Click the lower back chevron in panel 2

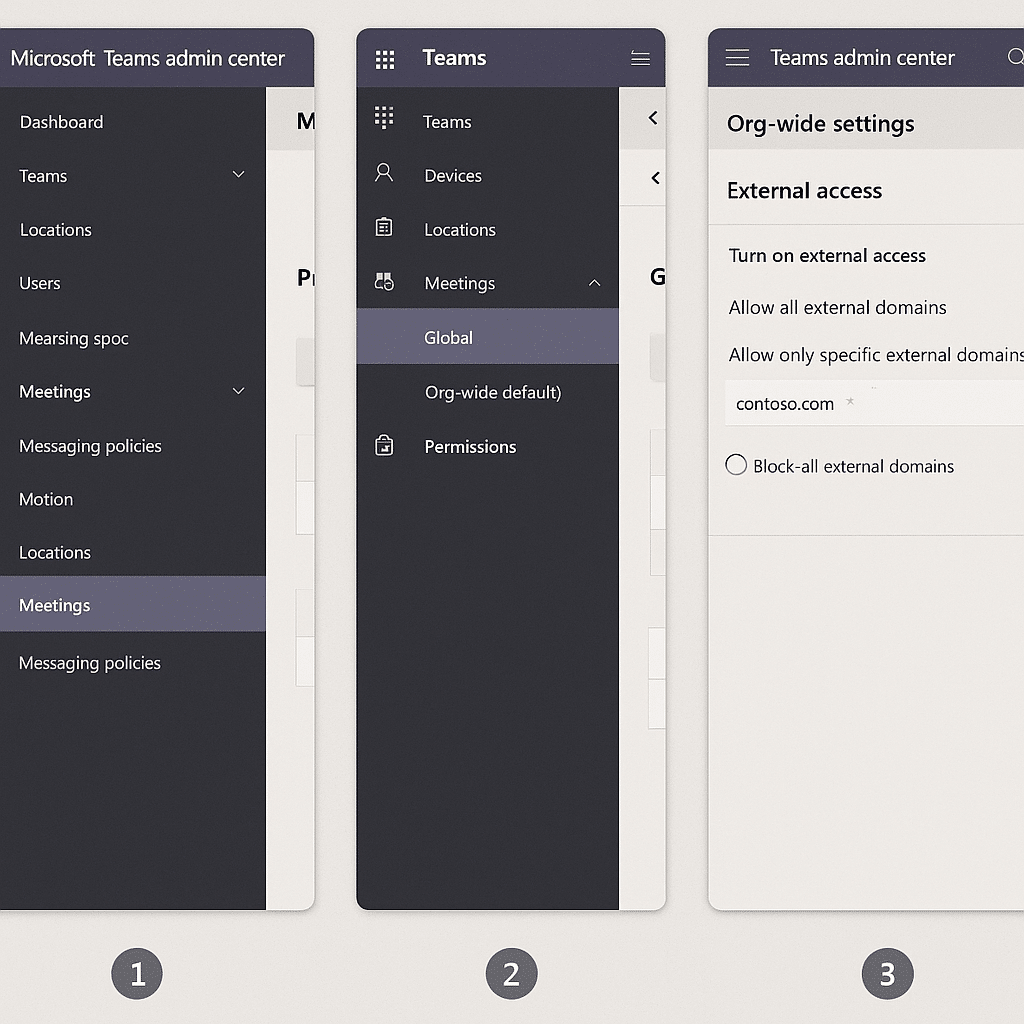click(x=656, y=178)
